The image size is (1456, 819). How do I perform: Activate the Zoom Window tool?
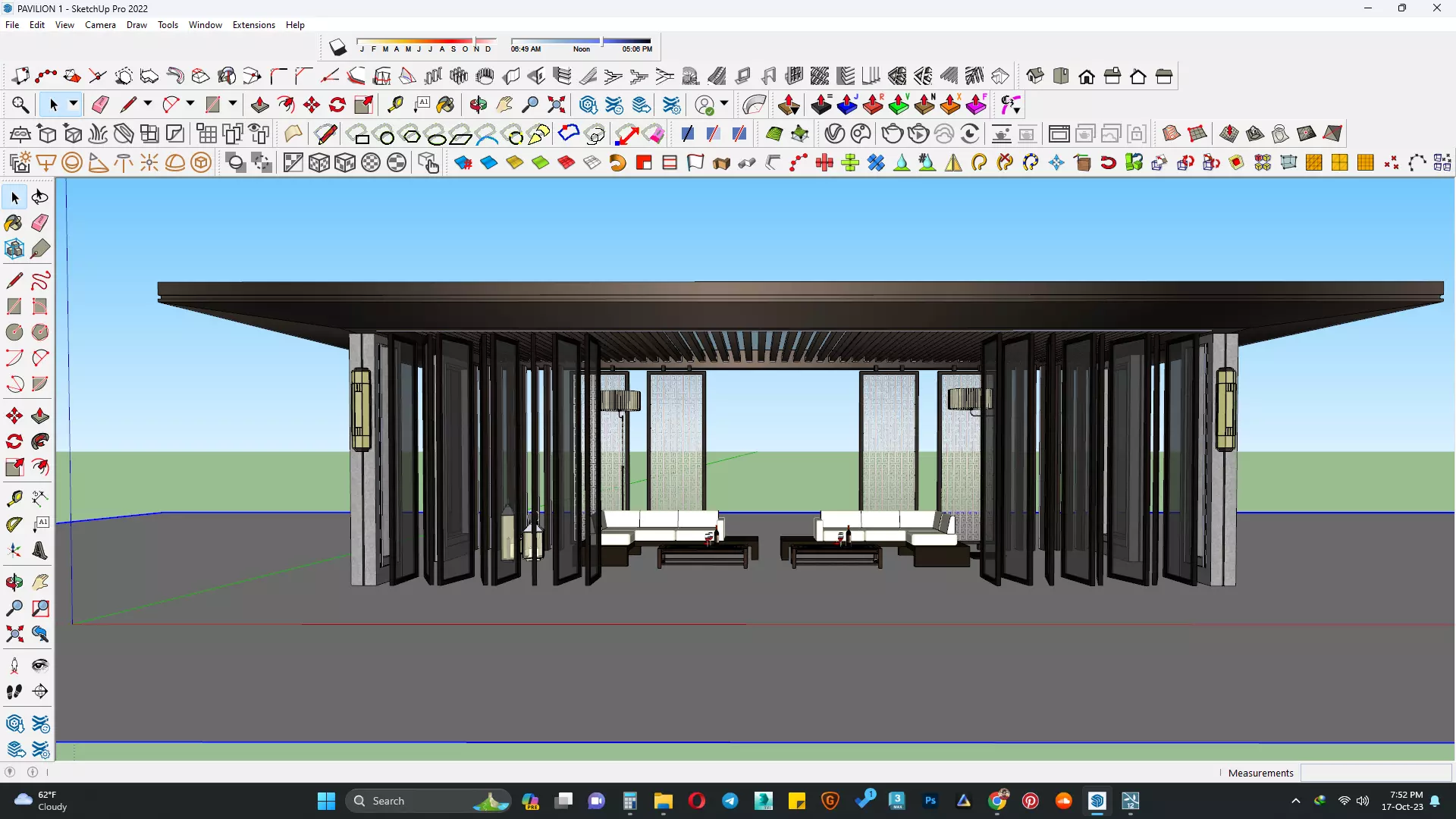pos(40,608)
